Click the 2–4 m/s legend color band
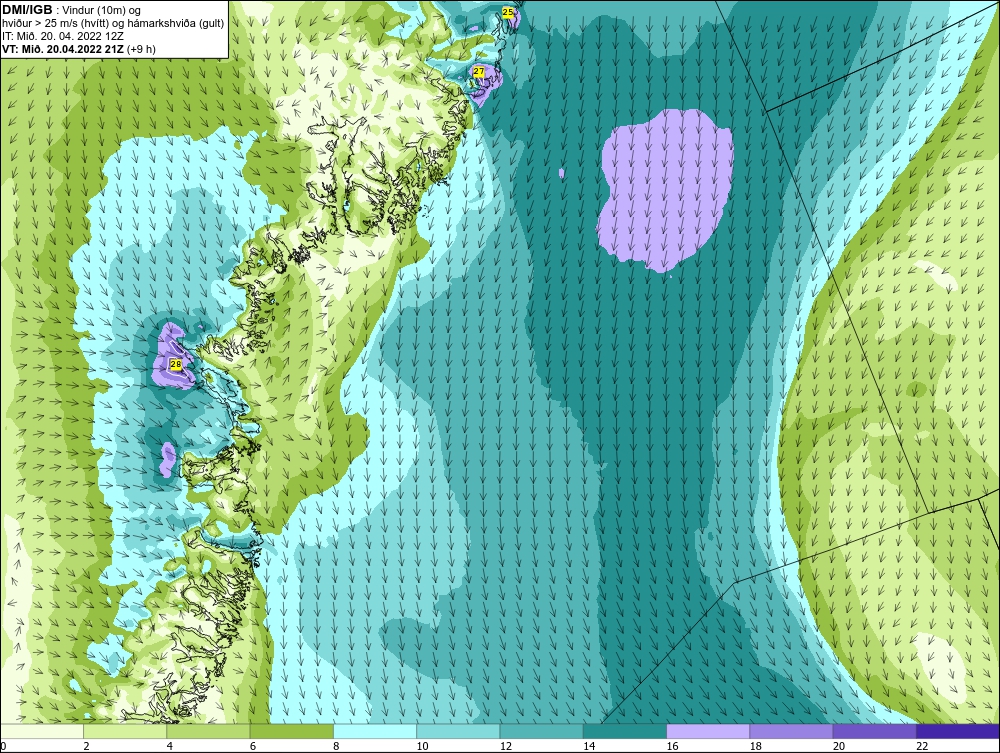1000x753 pixels. 125,731
